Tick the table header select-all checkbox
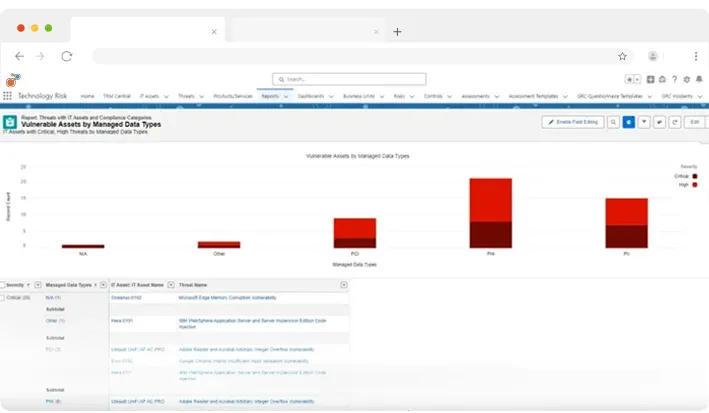The image size is (709, 413). 2,285
